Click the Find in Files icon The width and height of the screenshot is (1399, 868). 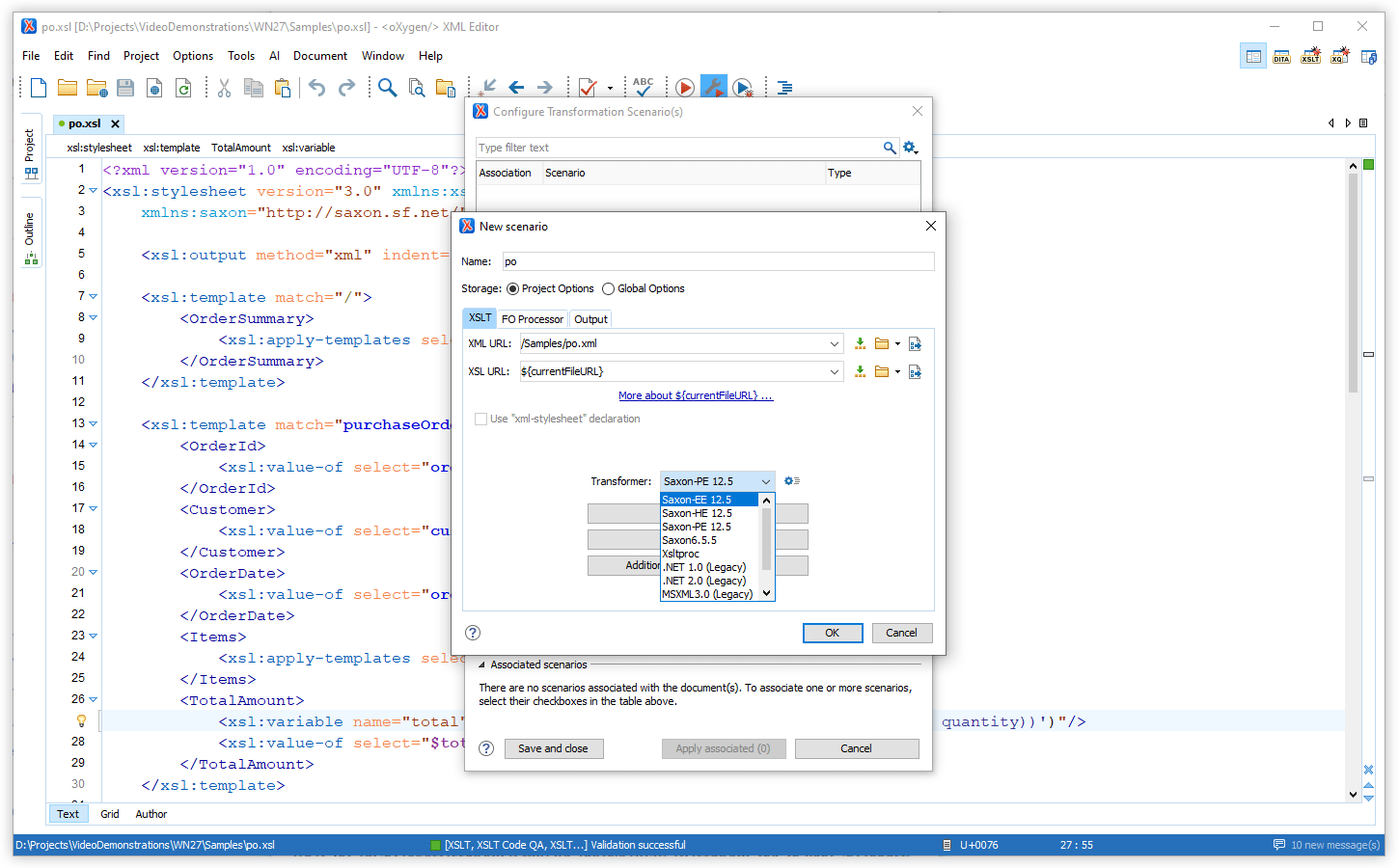pyautogui.click(x=417, y=88)
